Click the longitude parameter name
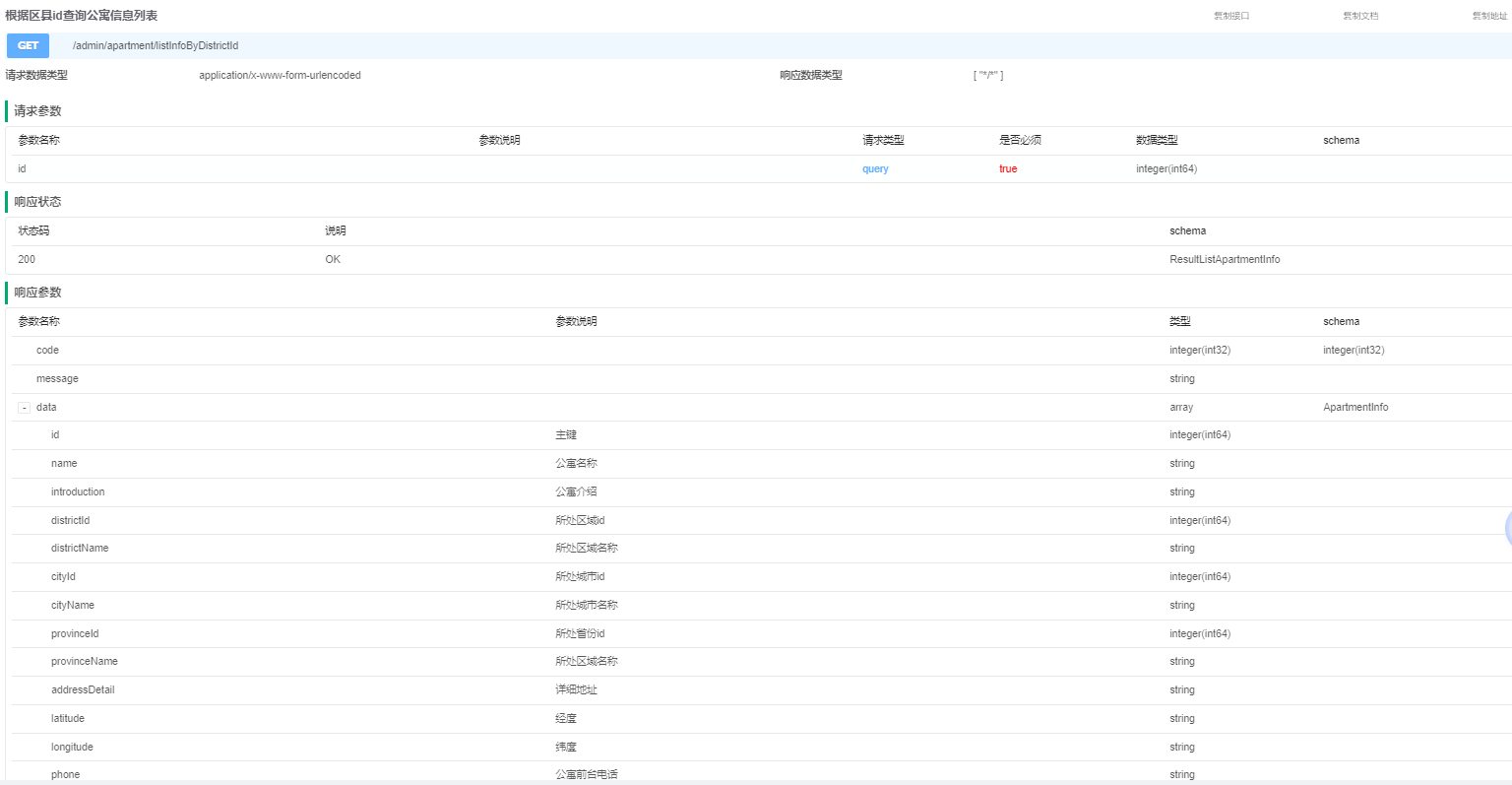The image size is (1512, 785). pyautogui.click(x=72, y=748)
